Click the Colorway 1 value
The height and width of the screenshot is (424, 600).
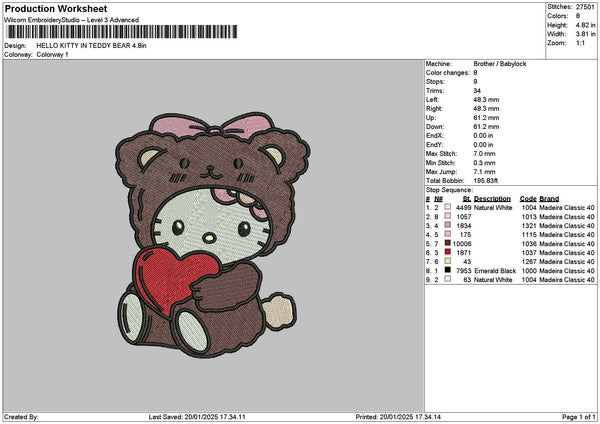click(x=52, y=55)
